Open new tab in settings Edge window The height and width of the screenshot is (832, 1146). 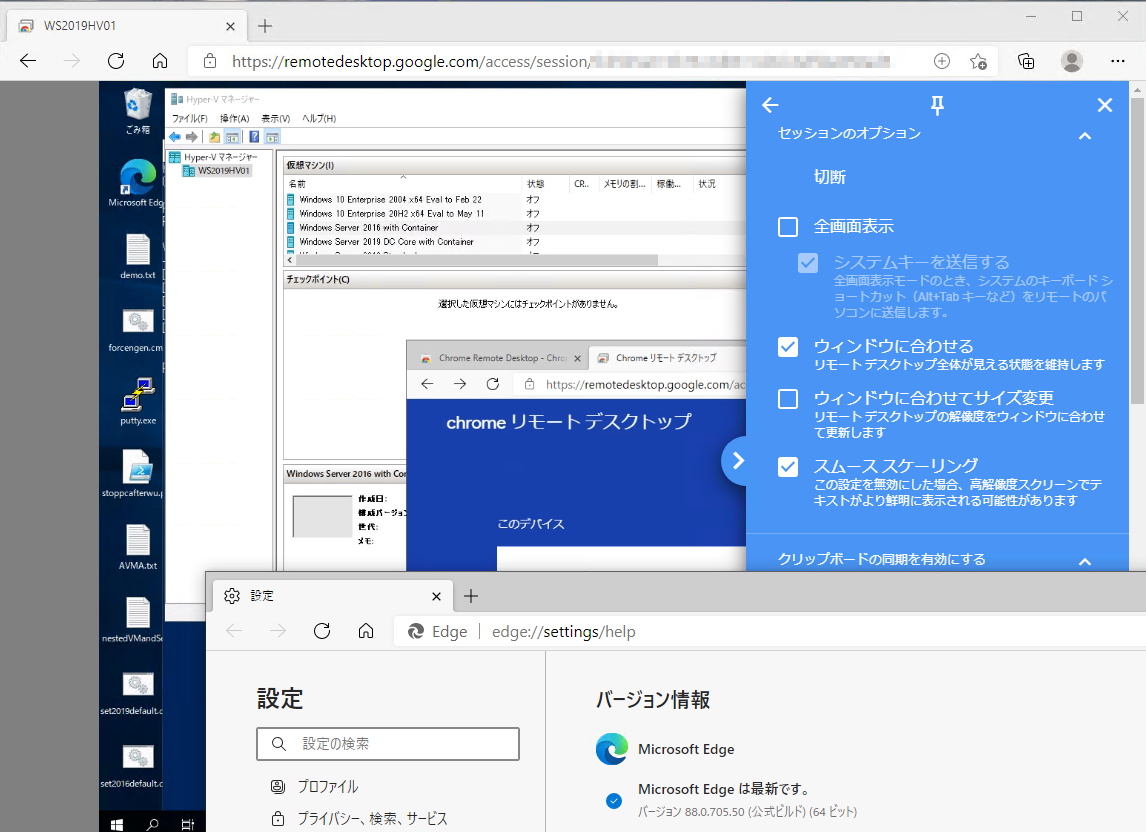click(471, 596)
